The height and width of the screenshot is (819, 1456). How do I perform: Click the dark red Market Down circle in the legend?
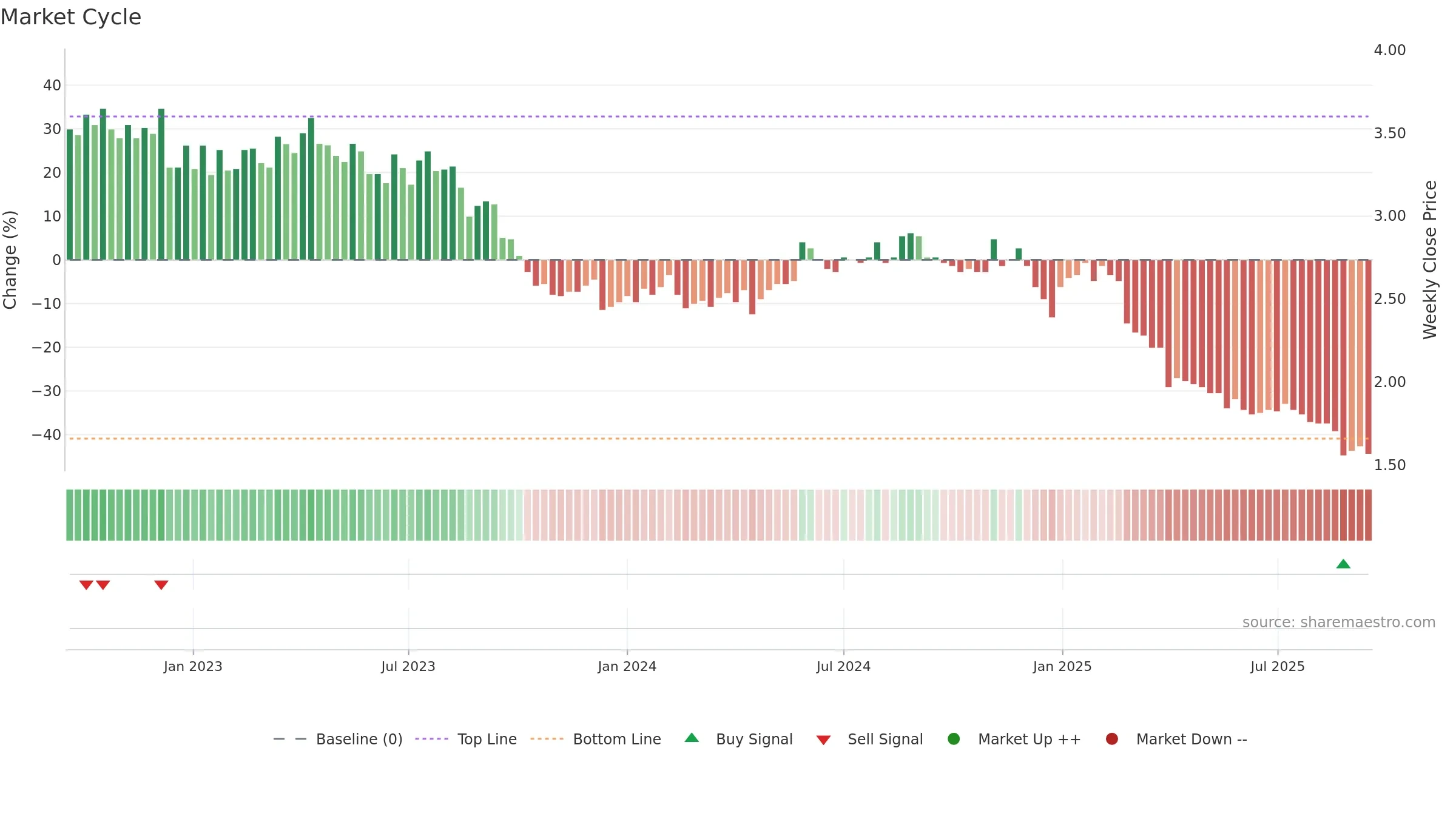[x=1112, y=739]
